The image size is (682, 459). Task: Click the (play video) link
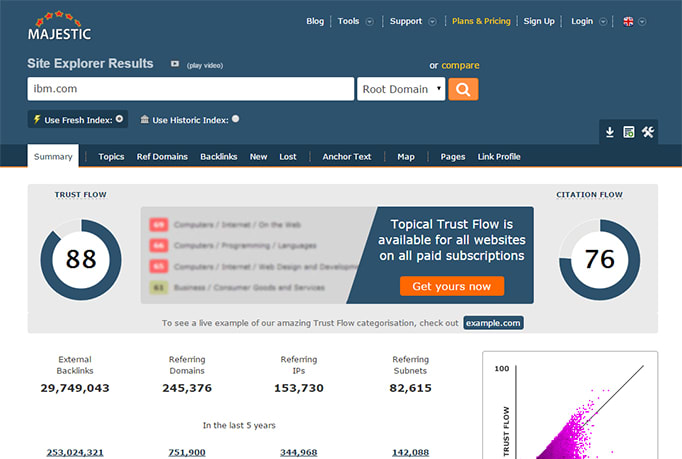coord(205,65)
